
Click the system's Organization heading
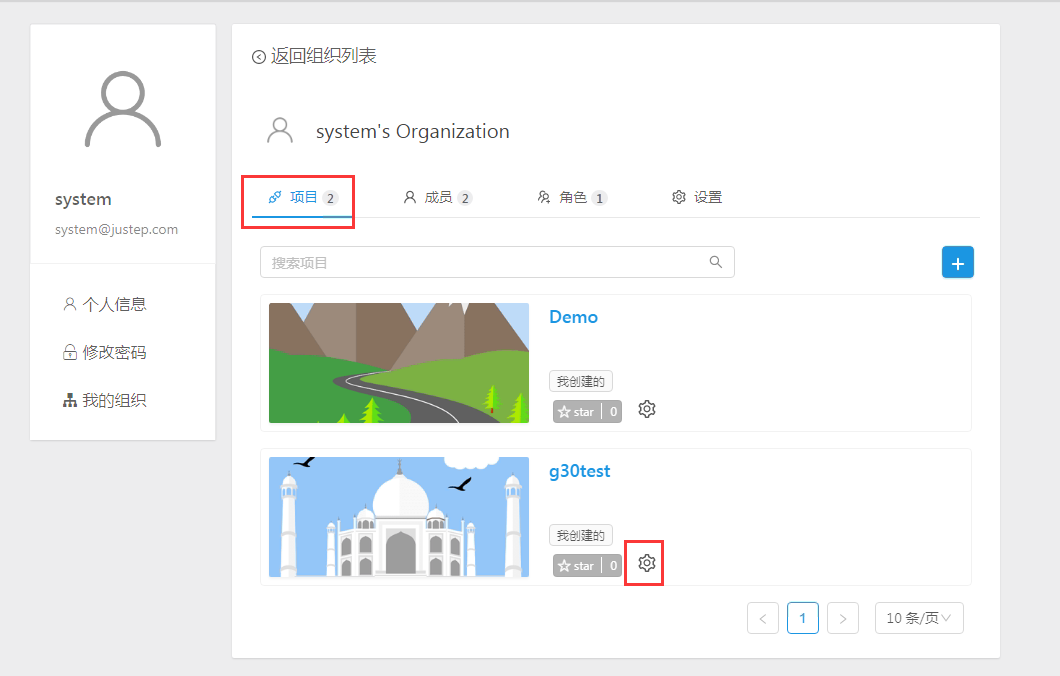[412, 131]
